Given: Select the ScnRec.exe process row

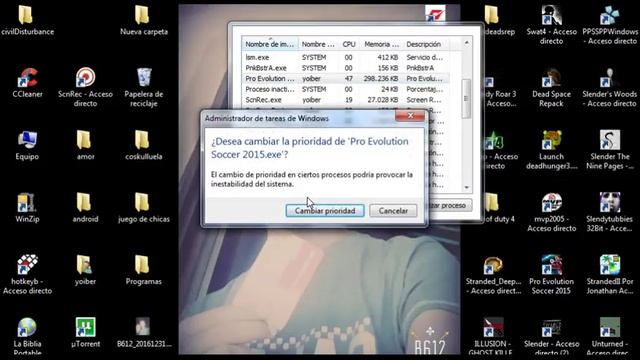Looking at the screenshot, I should [345, 100].
